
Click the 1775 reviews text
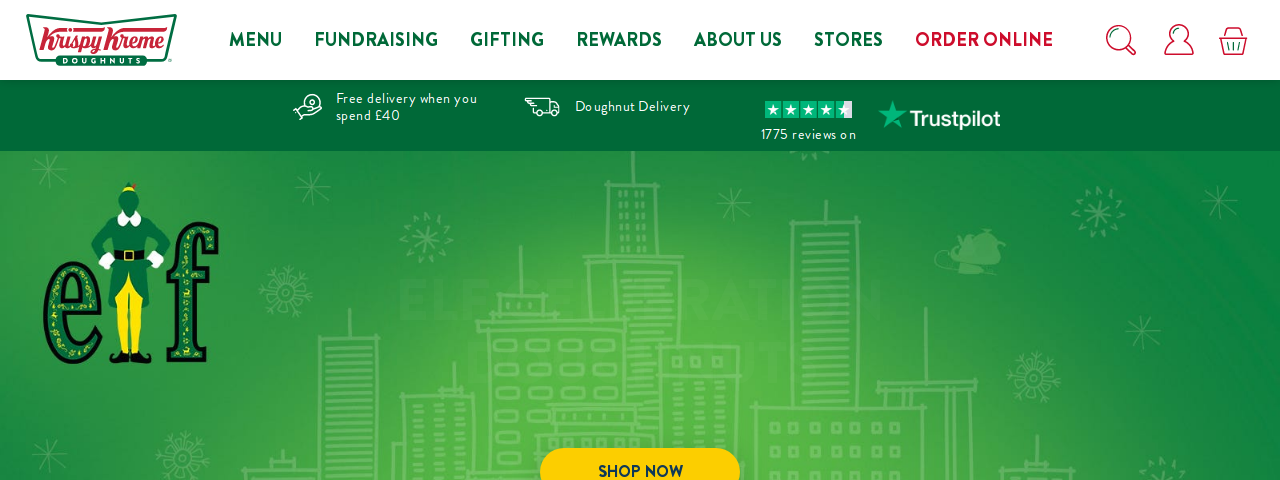(x=808, y=134)
